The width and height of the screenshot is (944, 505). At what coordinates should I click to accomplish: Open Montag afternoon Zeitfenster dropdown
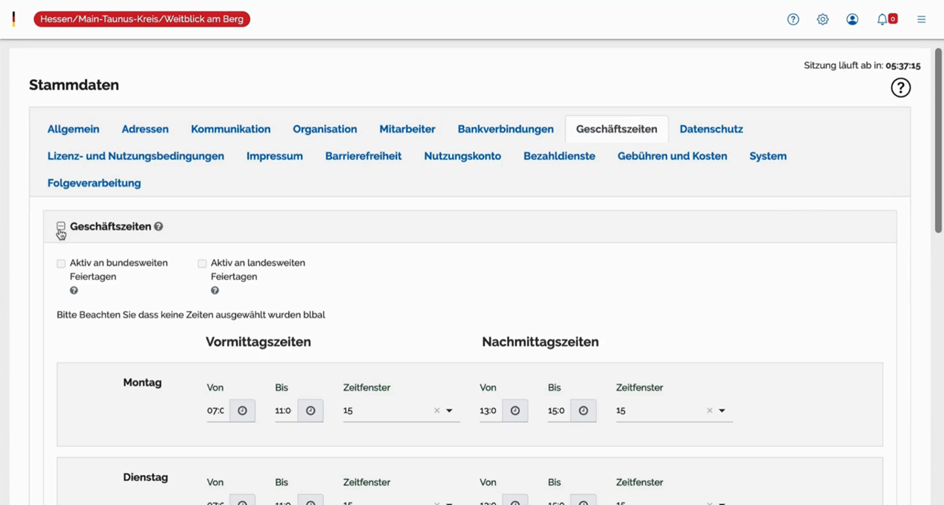[722, 411]
